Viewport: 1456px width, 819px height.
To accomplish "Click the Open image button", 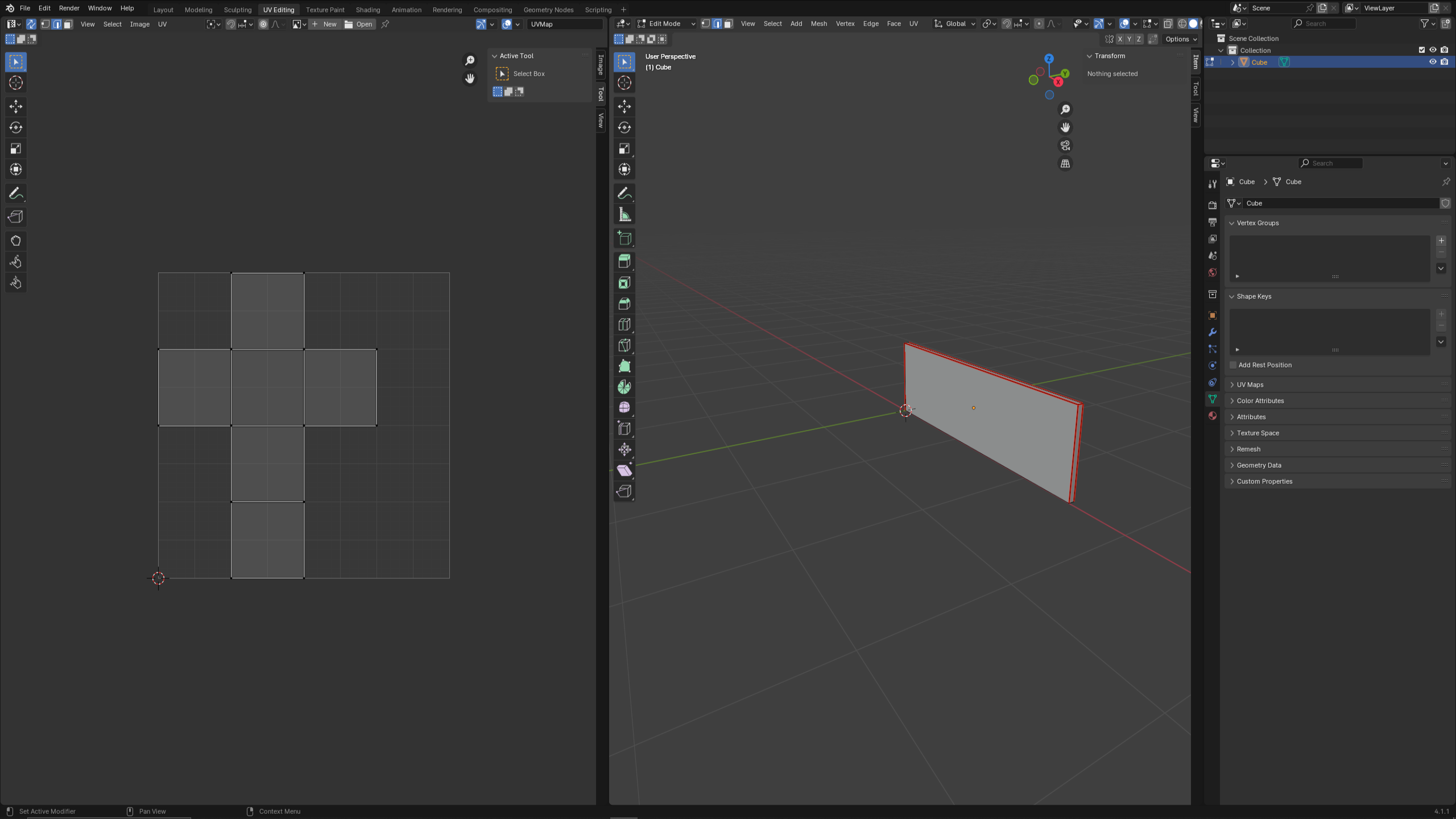I will coord(359,24).
